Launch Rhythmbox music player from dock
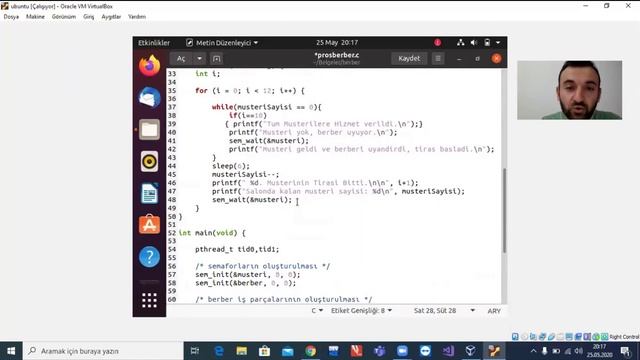This screenshot has width=640, height=360. [149, 161]
